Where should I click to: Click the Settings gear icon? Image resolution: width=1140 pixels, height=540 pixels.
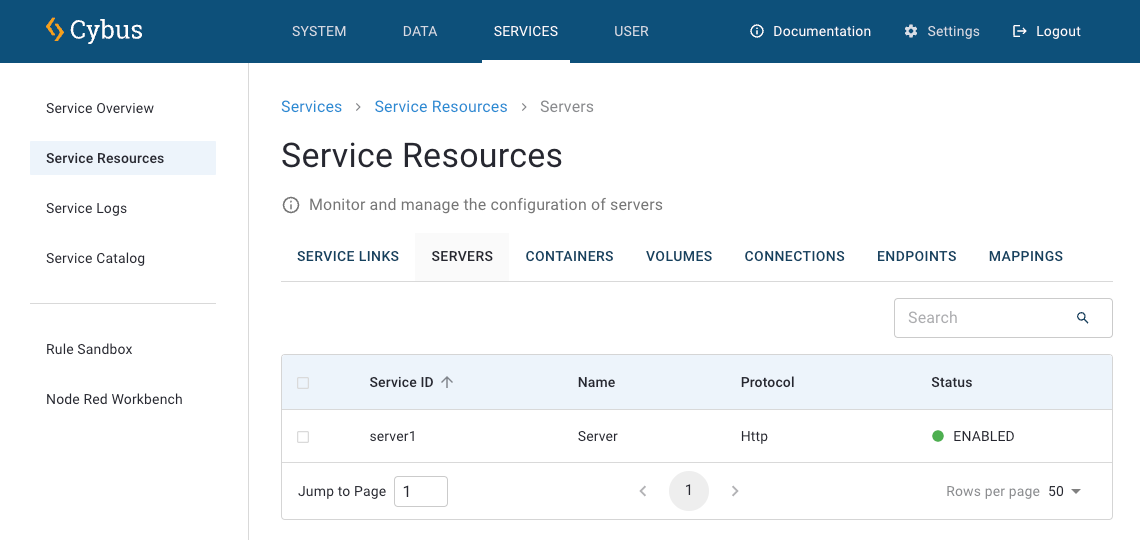[x=911, y=31]
